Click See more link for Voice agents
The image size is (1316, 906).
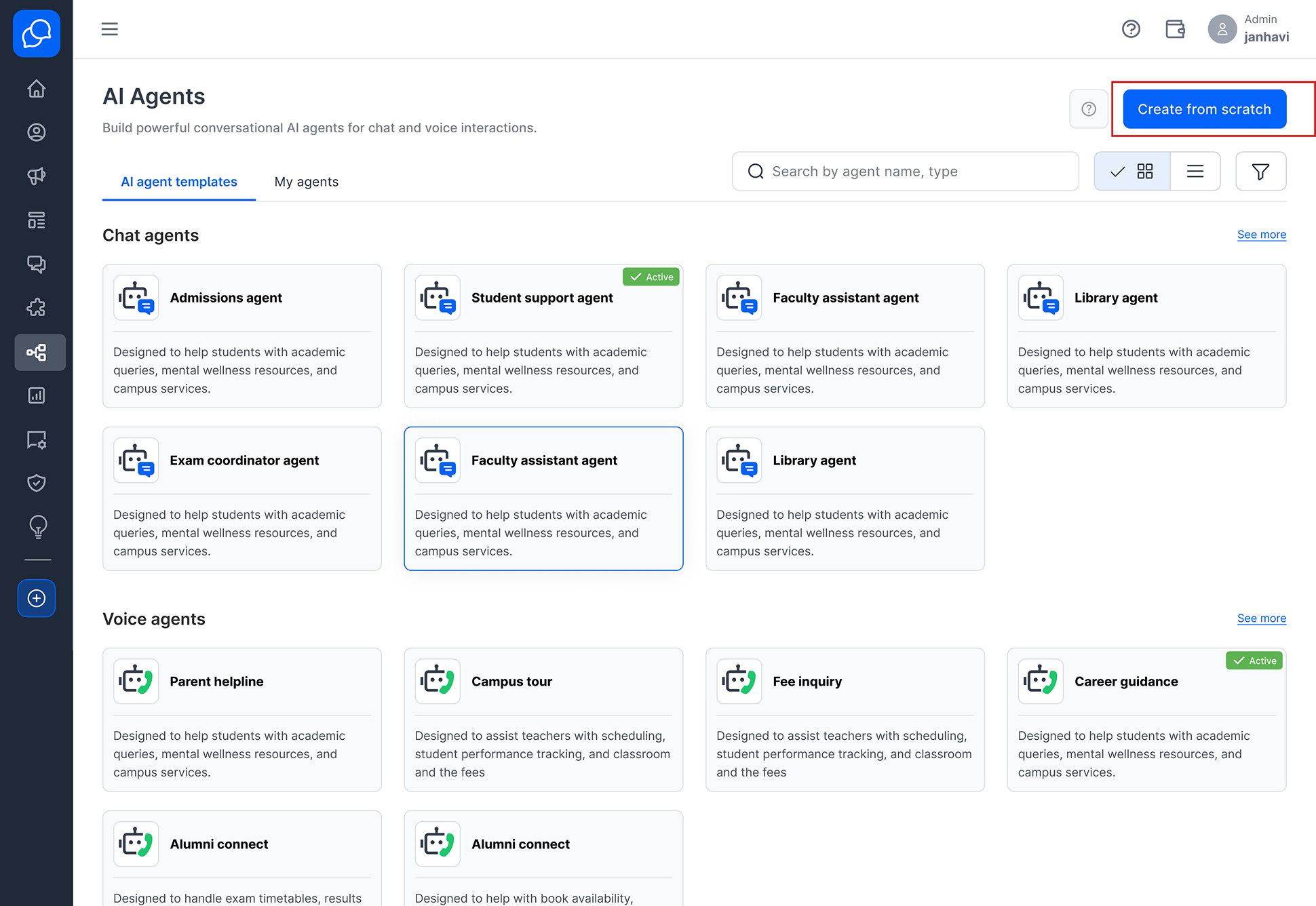(1261, 618)
